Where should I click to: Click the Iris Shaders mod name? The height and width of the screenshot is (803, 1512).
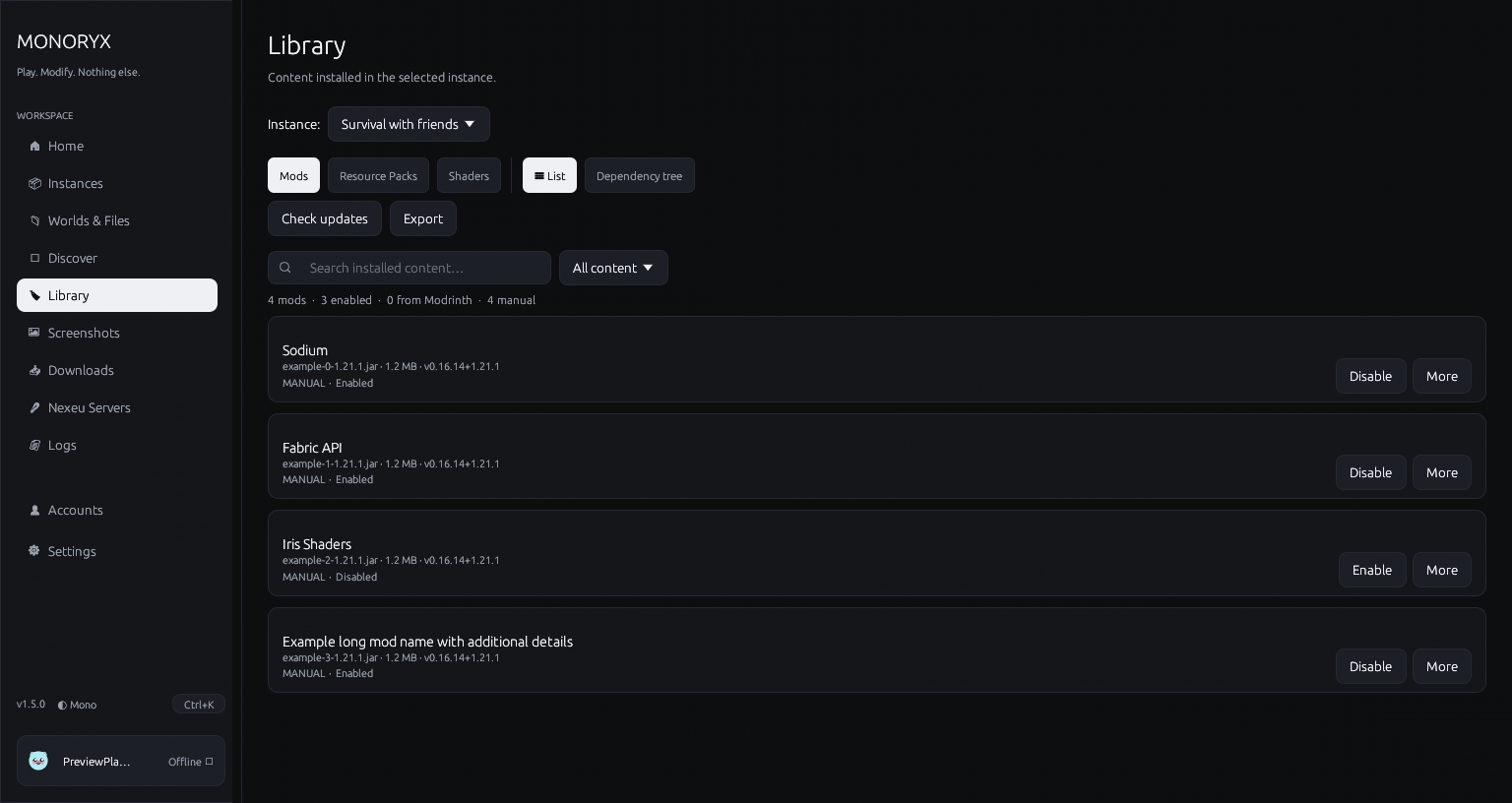317,544
